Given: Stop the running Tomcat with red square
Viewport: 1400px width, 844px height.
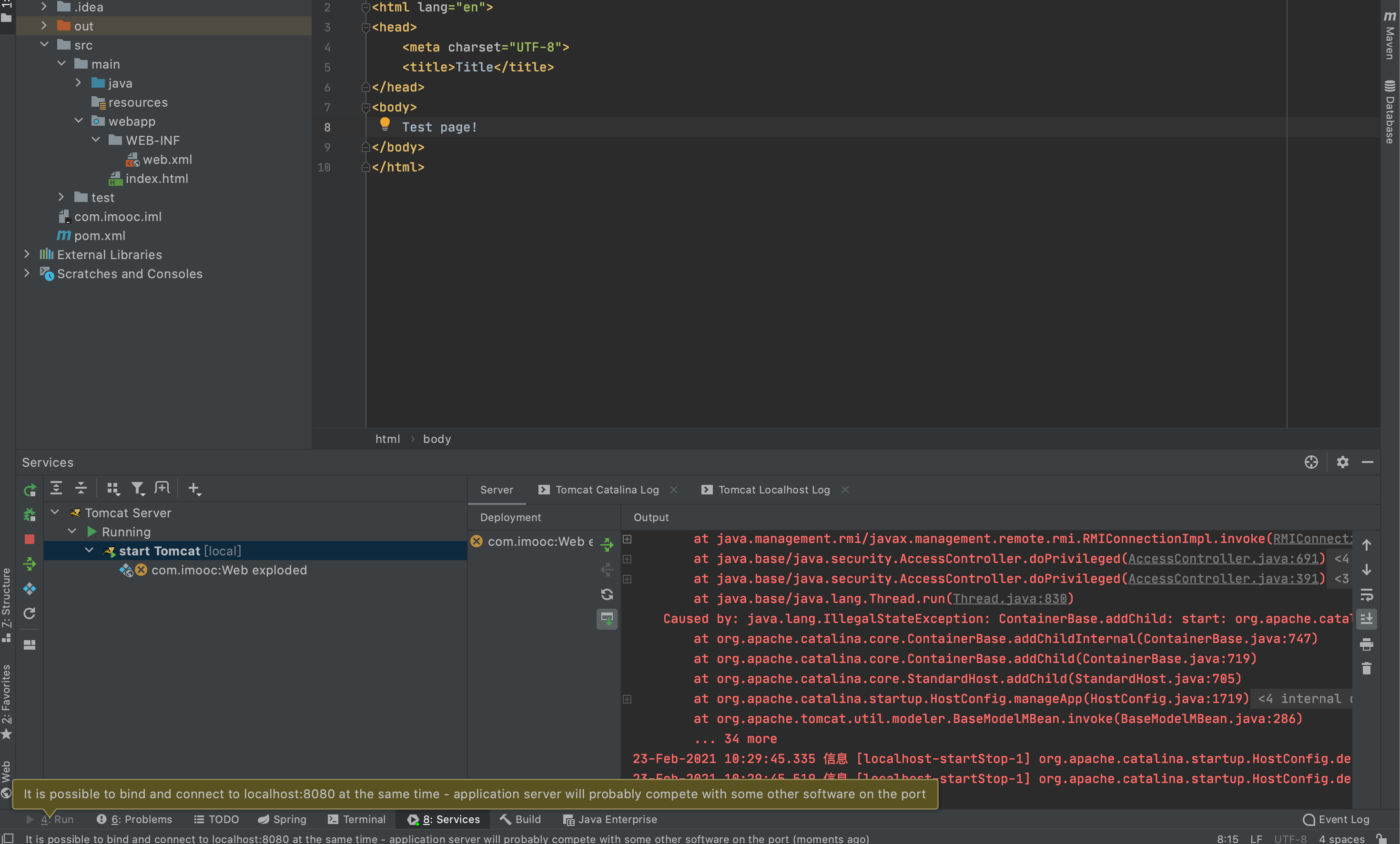Looking at the screenshot, I should point(30,539).
